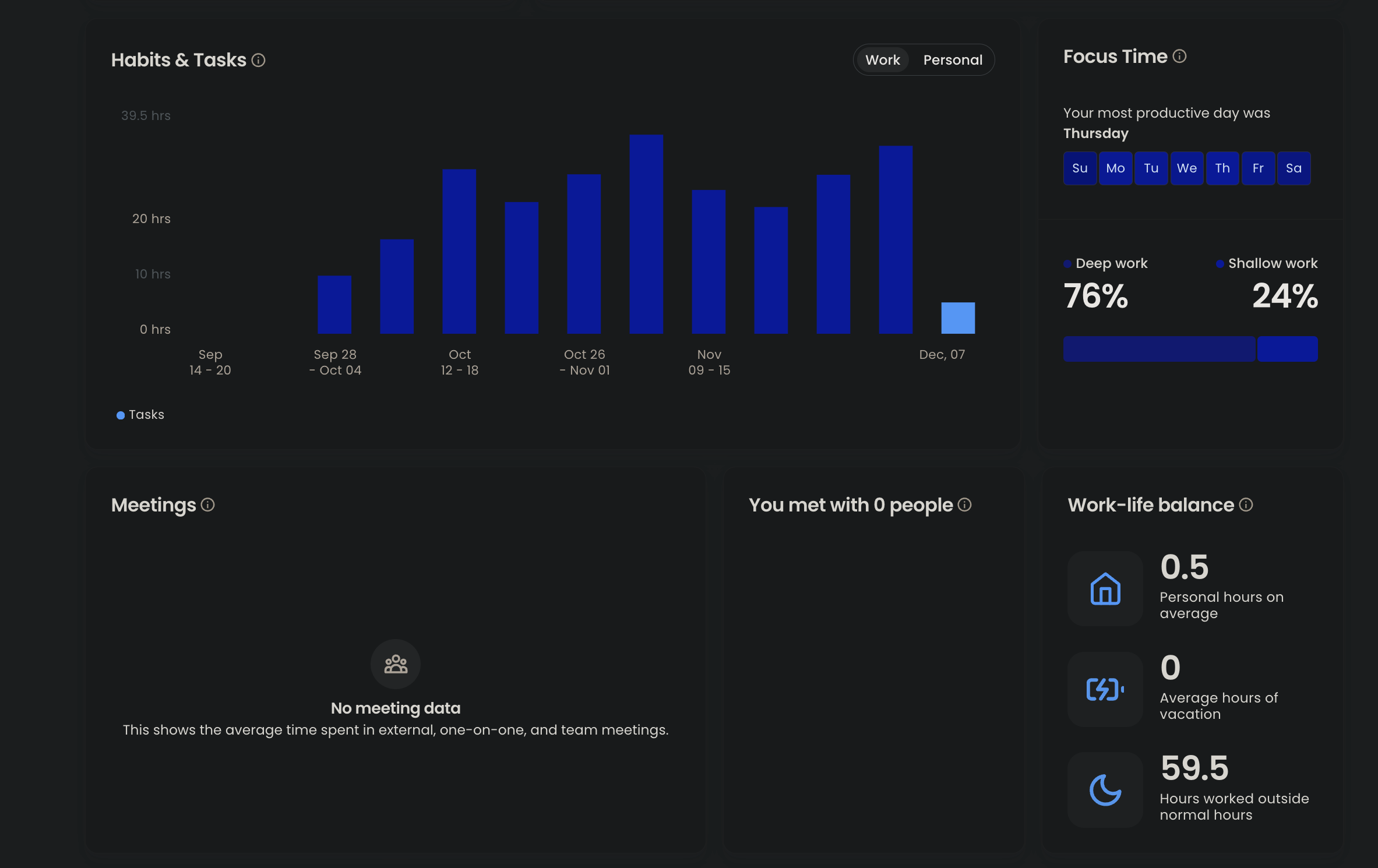The height and width of the screenshot is (868, 1378).
Task: Switch to the Personal tab
Action: coord(952,60)
